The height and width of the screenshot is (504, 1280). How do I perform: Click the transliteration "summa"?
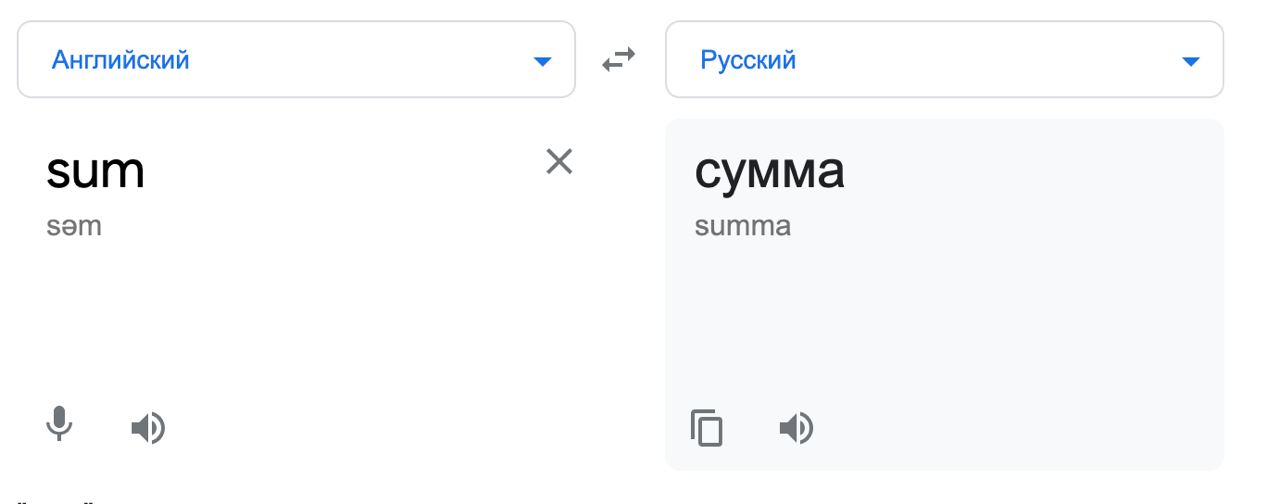(742, 226)
